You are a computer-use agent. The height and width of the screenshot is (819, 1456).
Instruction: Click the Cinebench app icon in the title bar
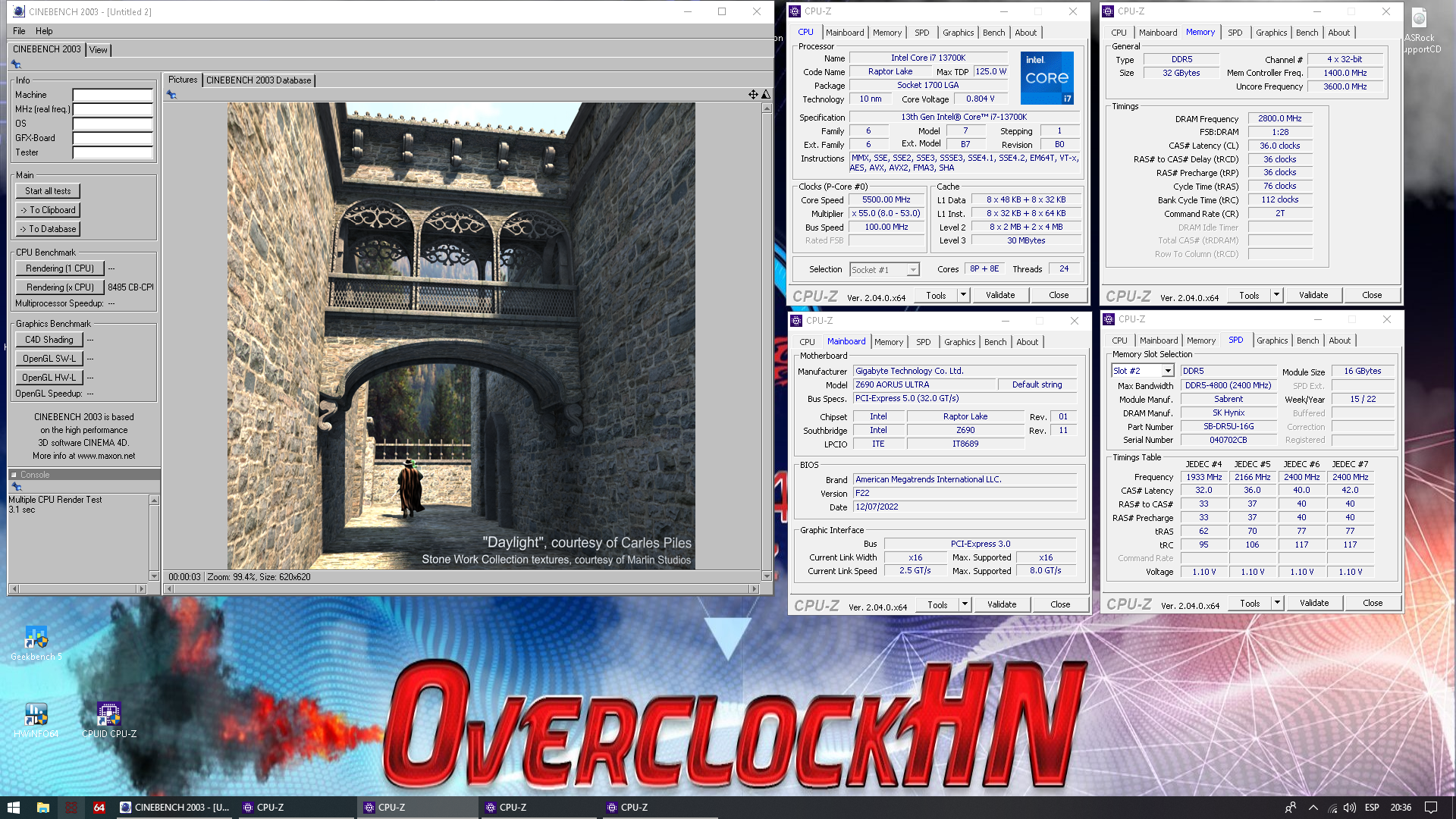click(19, 11)
